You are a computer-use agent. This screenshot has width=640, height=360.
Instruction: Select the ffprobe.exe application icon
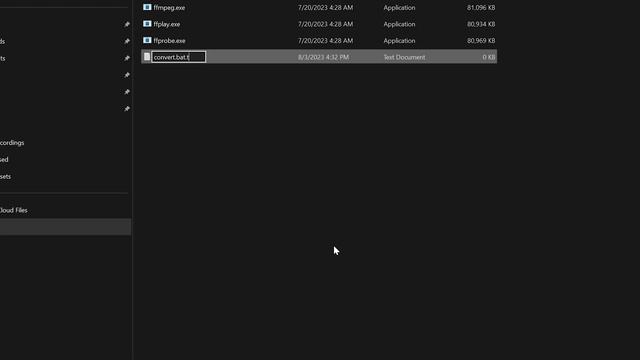pos(147,40)
